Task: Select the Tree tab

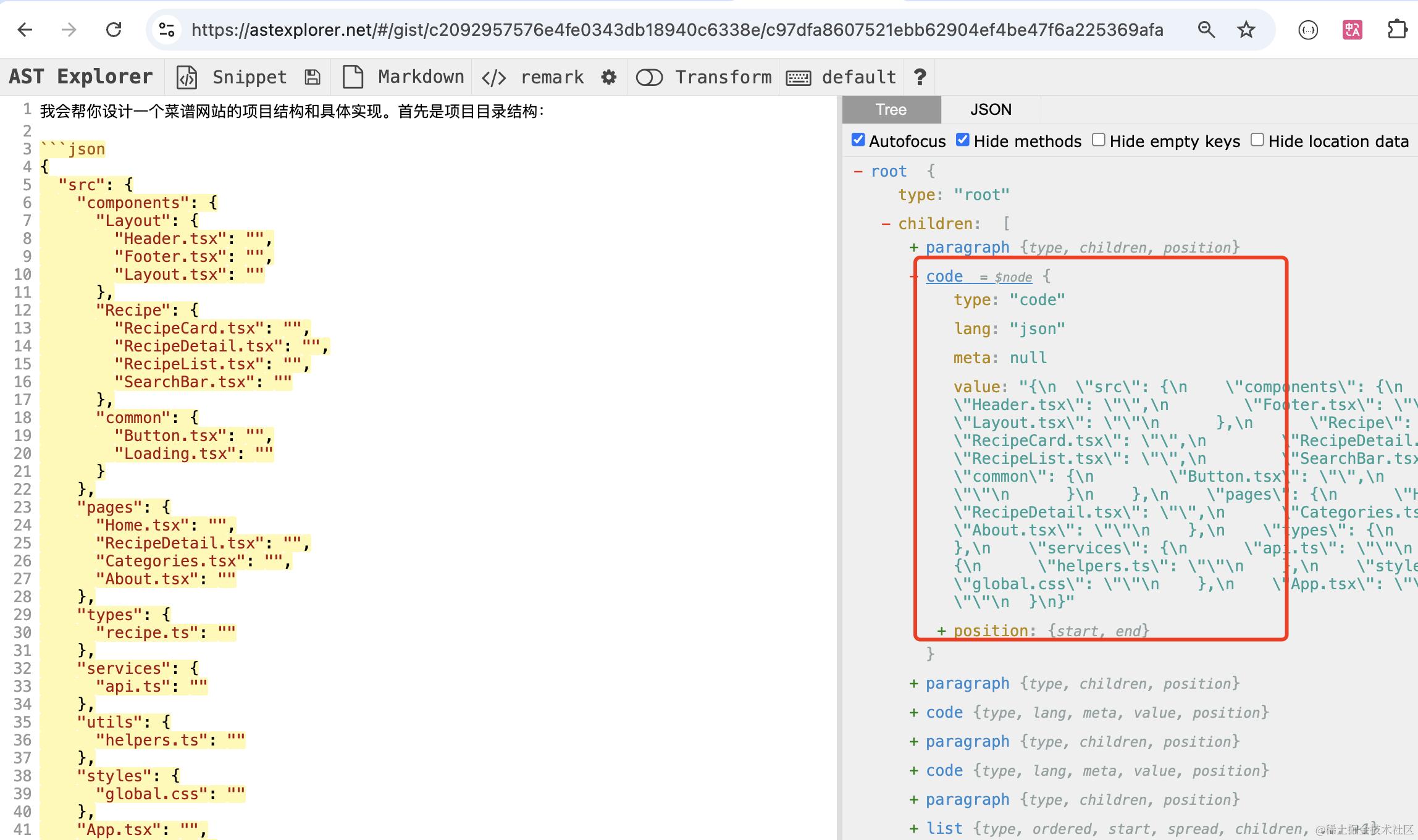Action: pyautogui.click(x=891, y=110)
